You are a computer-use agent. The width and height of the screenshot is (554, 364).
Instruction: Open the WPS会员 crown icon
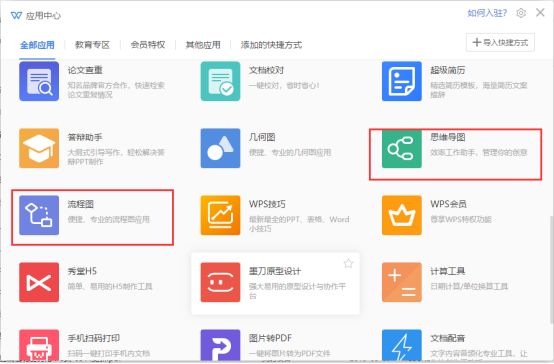(x=402, y=215)
